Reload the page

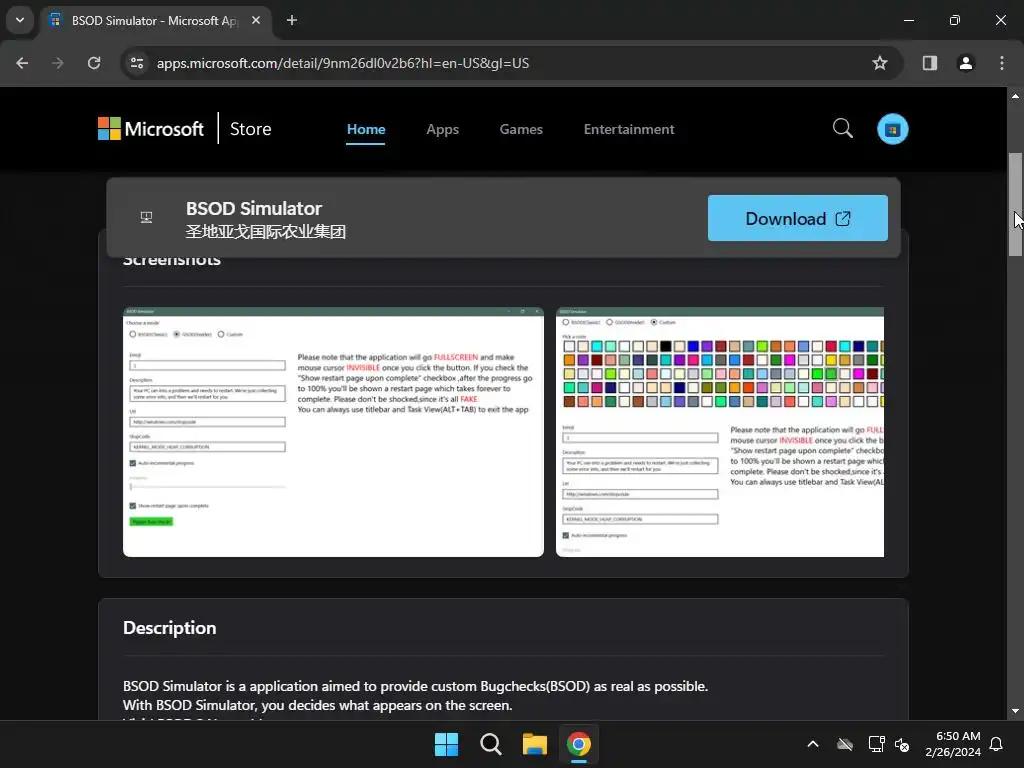point(94,63)
